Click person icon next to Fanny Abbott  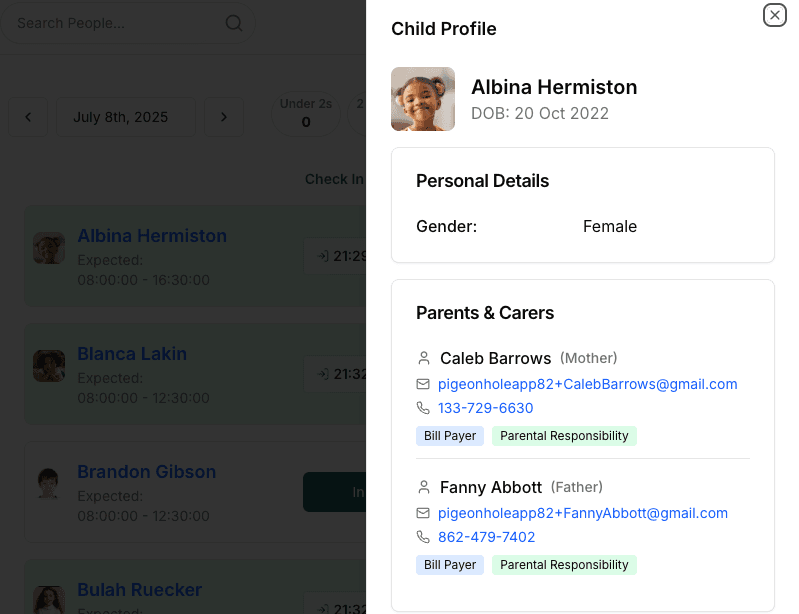tap(423, 487)
